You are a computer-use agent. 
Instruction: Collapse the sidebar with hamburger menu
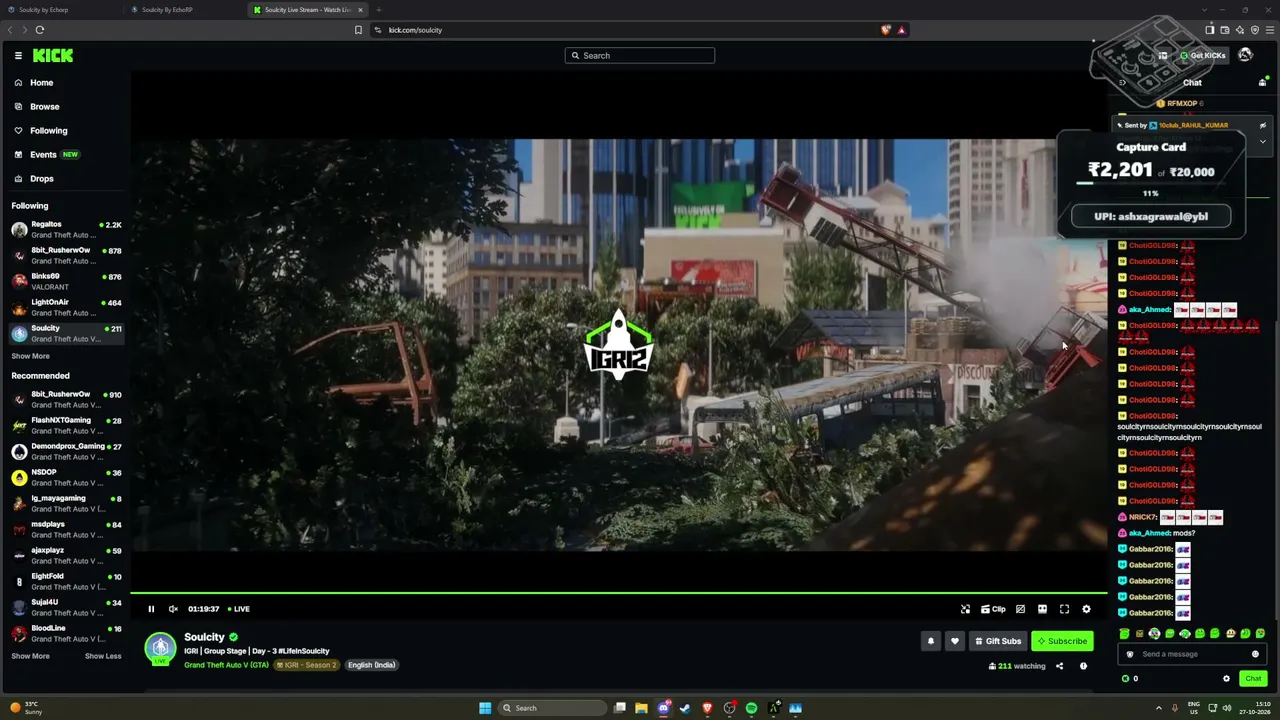pos(18,56)
